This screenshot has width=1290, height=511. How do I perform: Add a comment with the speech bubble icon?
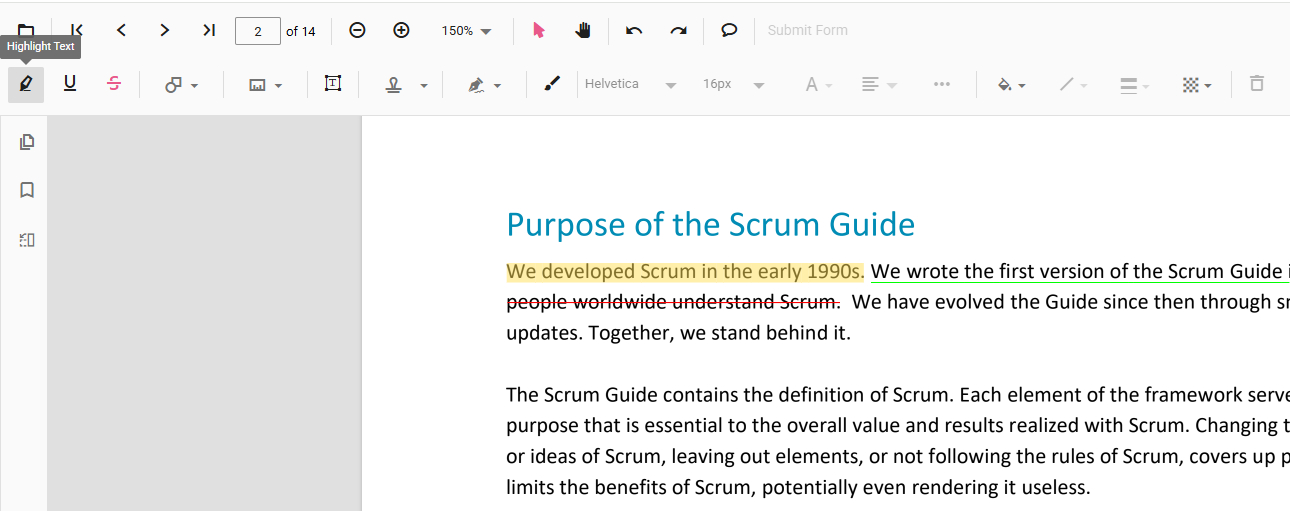pos(729,31)
